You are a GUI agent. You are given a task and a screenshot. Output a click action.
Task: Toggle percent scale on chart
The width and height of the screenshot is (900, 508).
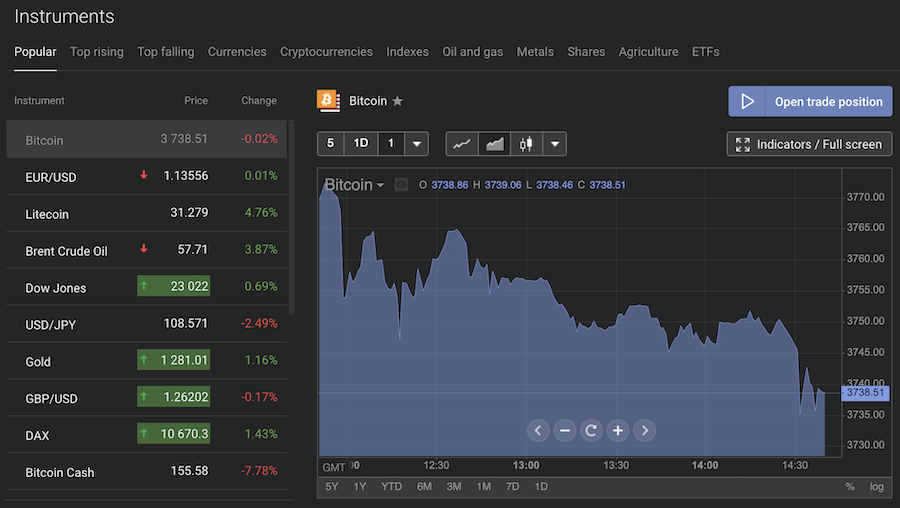(850, 487)
